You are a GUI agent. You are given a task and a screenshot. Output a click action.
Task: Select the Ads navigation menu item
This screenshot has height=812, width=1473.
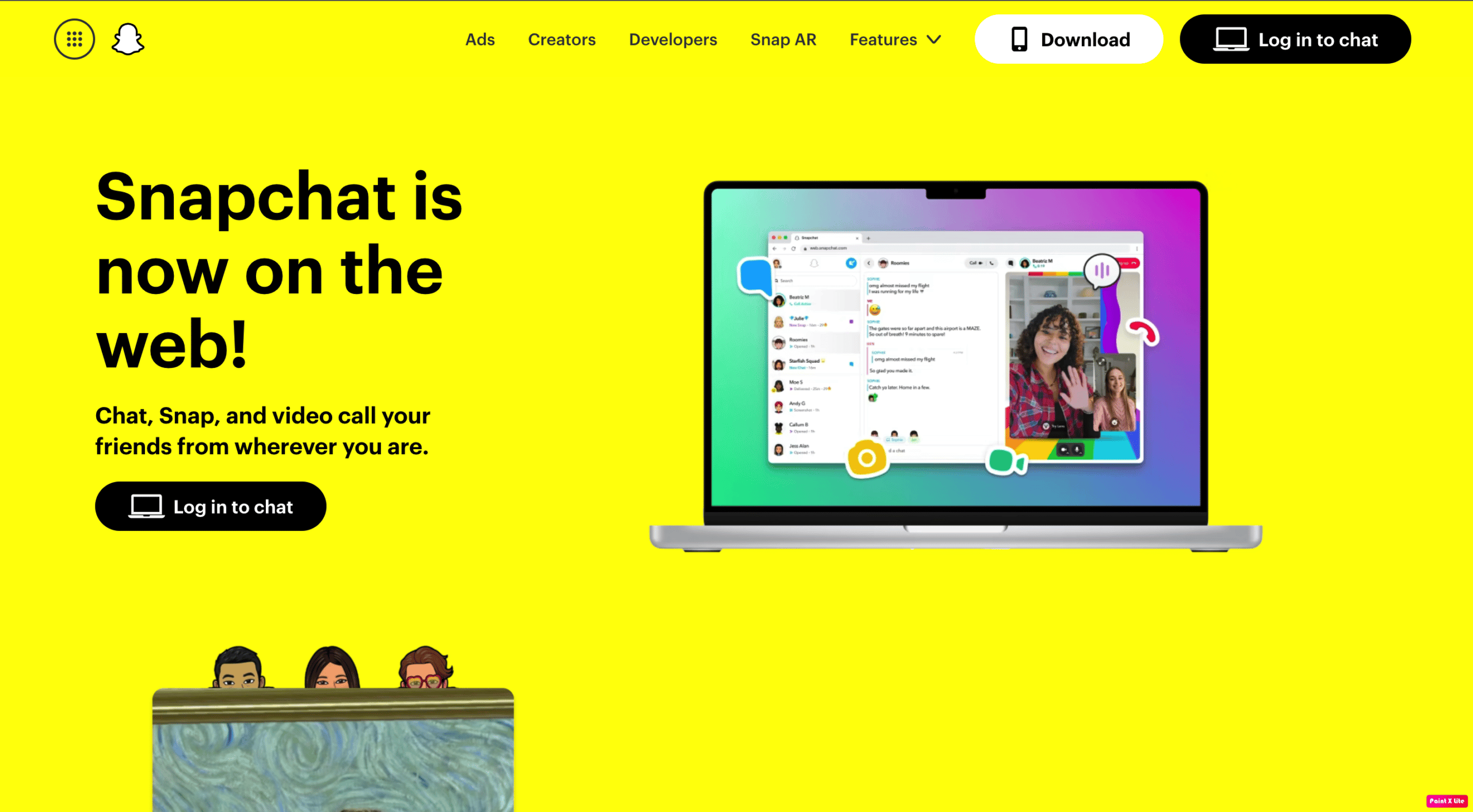[480, 40]
